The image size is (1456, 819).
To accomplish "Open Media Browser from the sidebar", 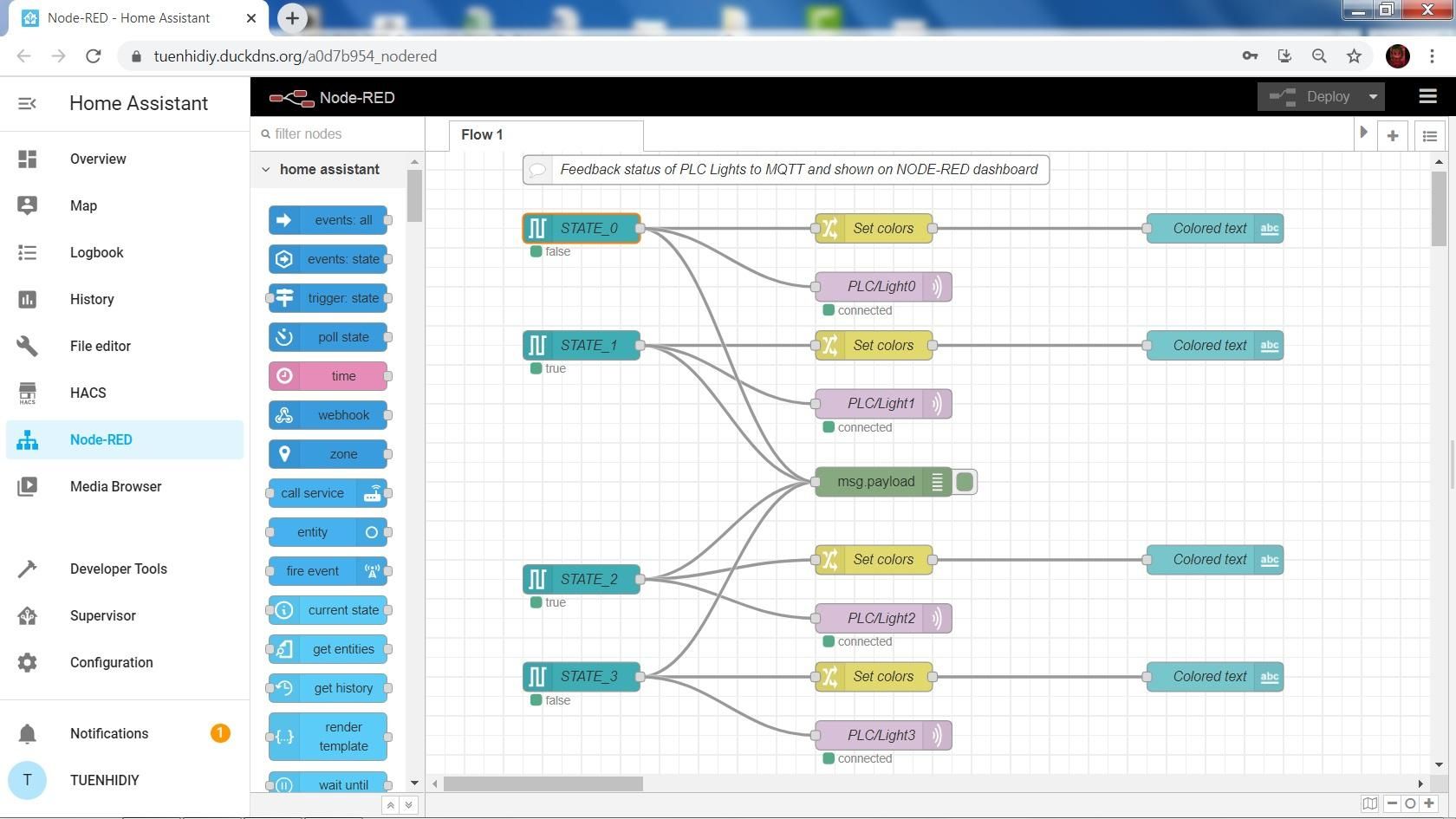I will pyautogui.click(x=115, y=486).
